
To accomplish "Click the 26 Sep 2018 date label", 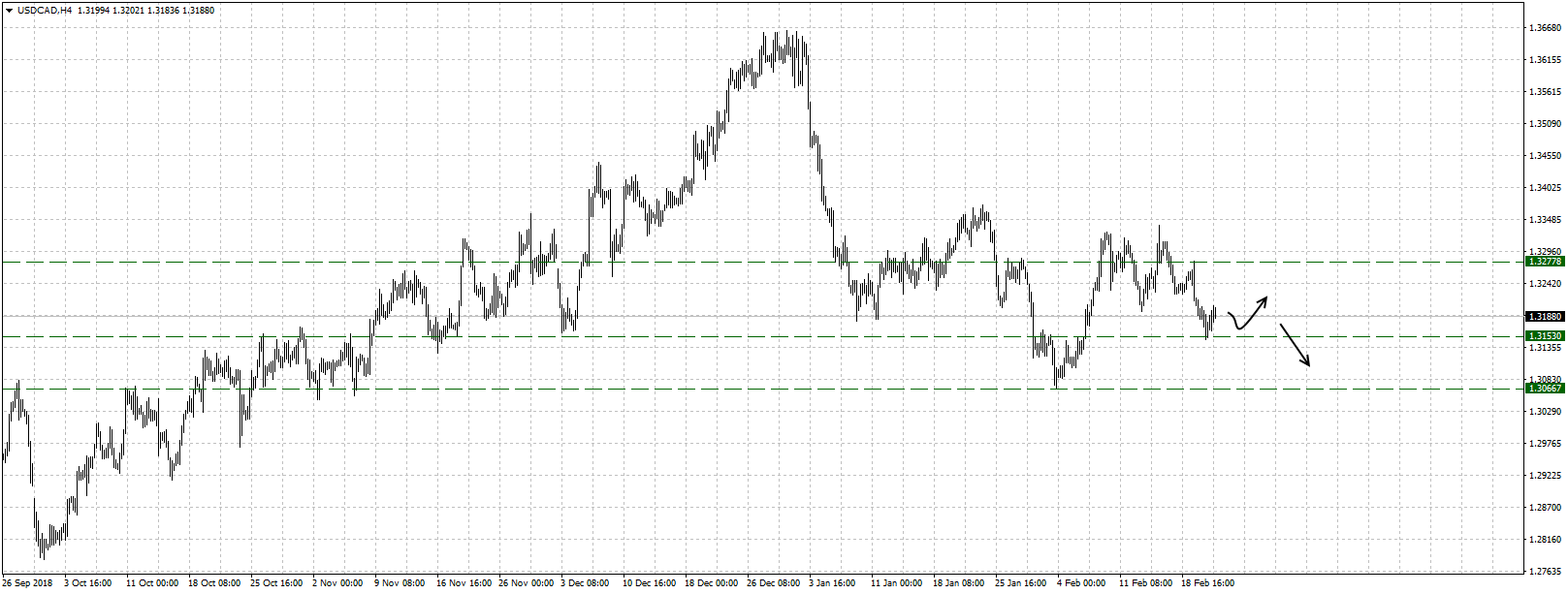I will coord(28,583).
